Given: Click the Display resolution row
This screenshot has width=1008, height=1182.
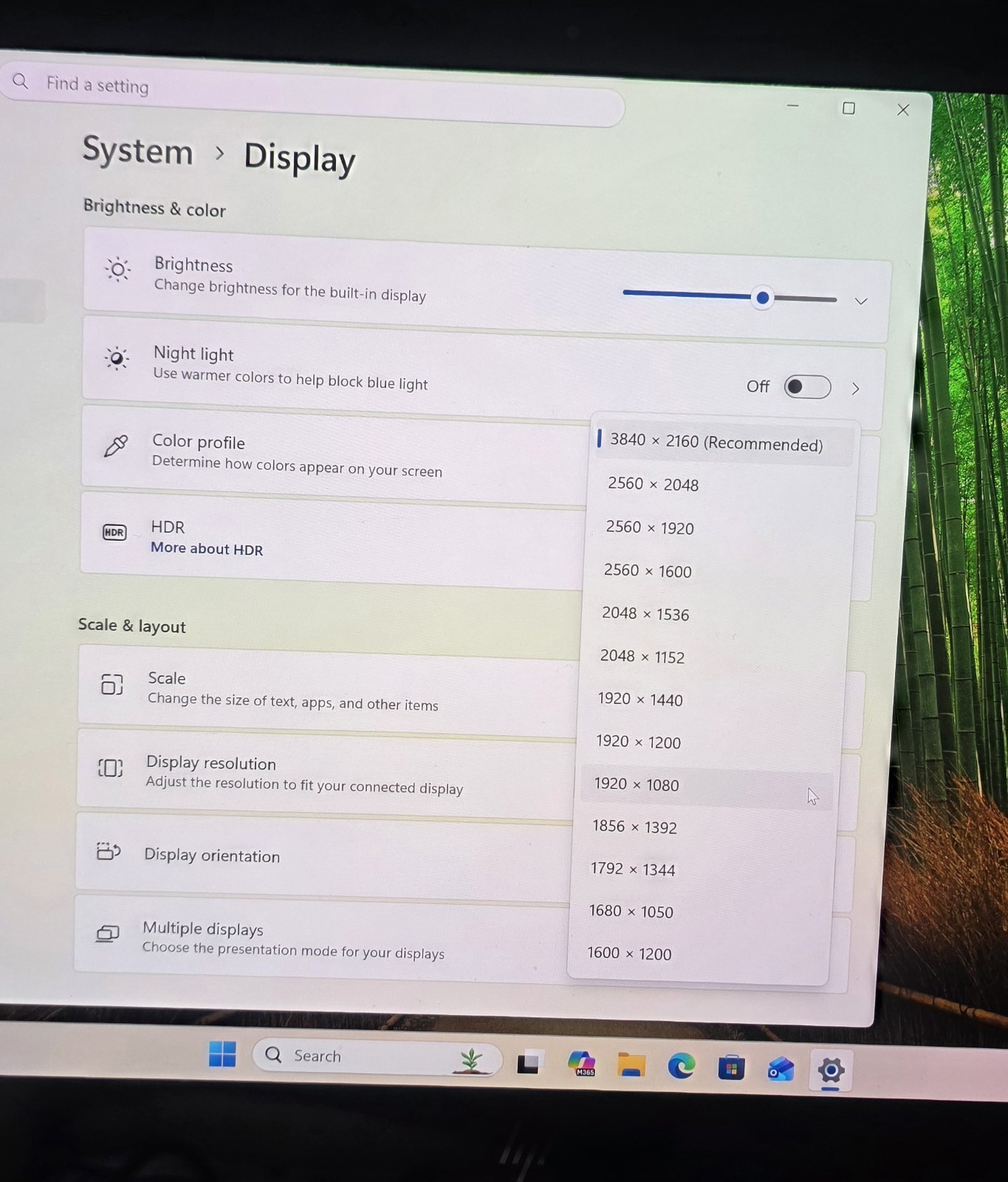Looking at the screenshot, I should 326,774.
